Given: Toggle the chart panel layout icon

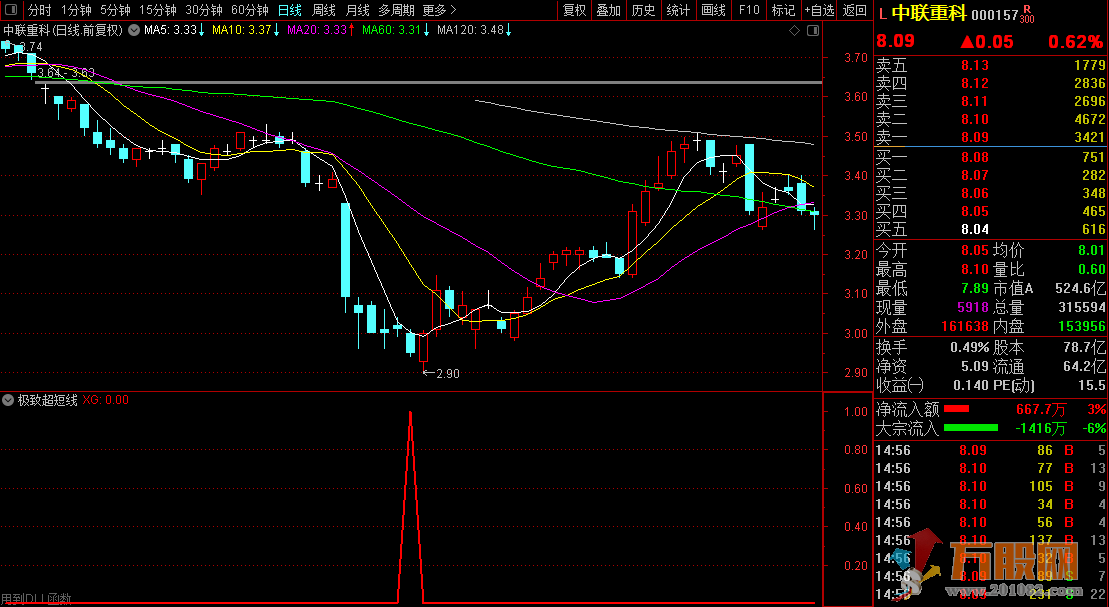Looking at the screenshot, I should [813, 30].
